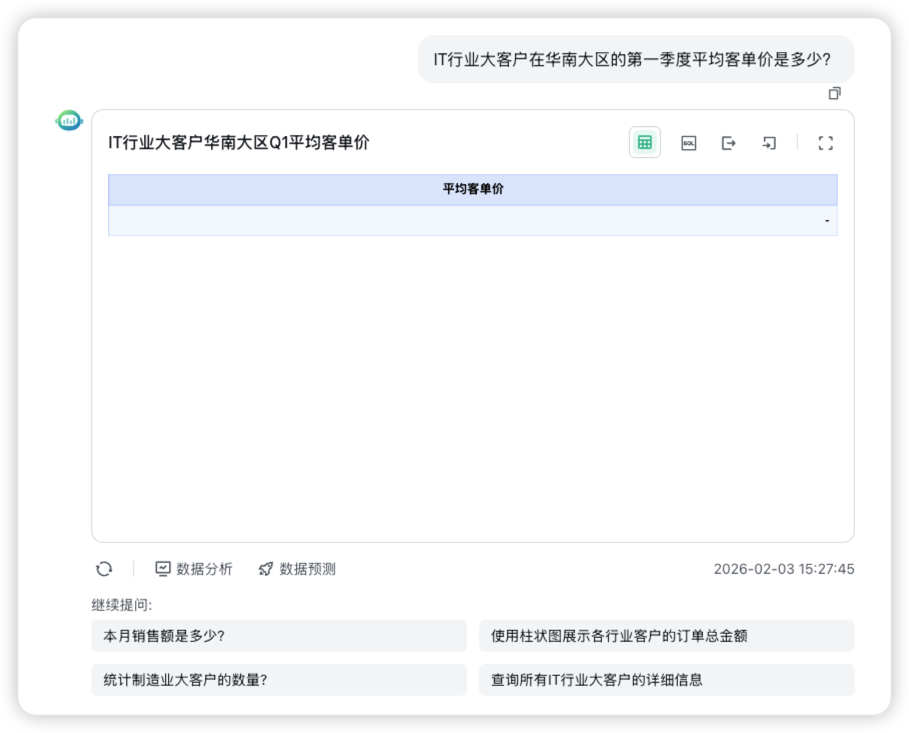Click the assistant avatar icon
The width and height of the screenshot is (909, 733).
click(69, 119)
